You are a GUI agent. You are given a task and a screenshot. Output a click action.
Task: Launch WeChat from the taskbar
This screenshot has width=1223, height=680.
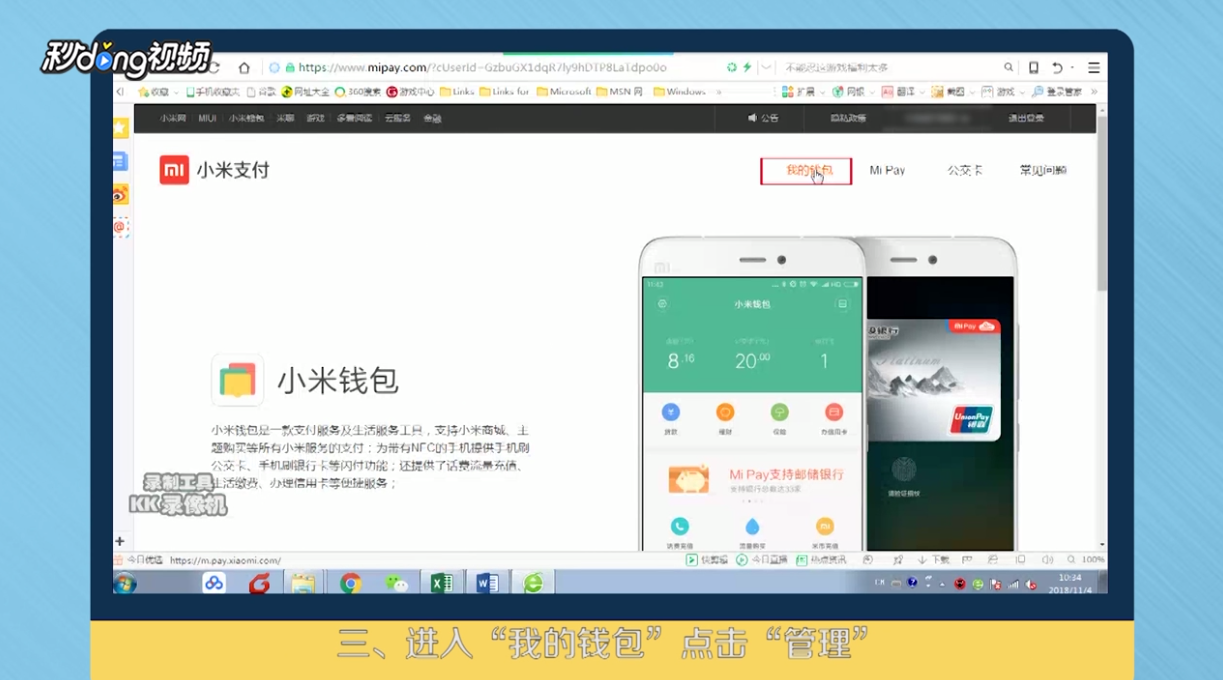pos(398,582)
